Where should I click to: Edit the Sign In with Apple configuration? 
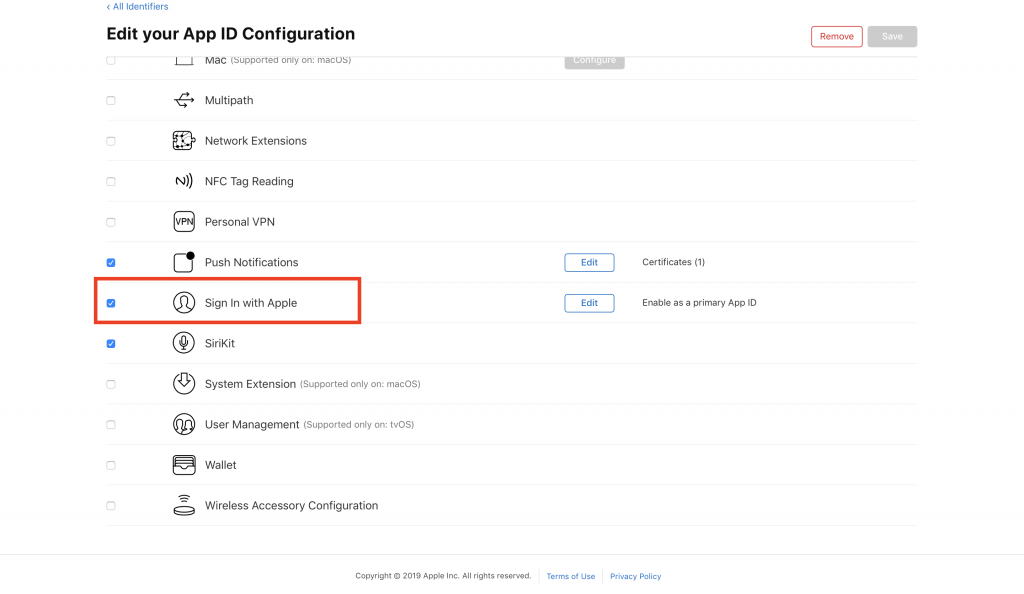pos(589,303)
